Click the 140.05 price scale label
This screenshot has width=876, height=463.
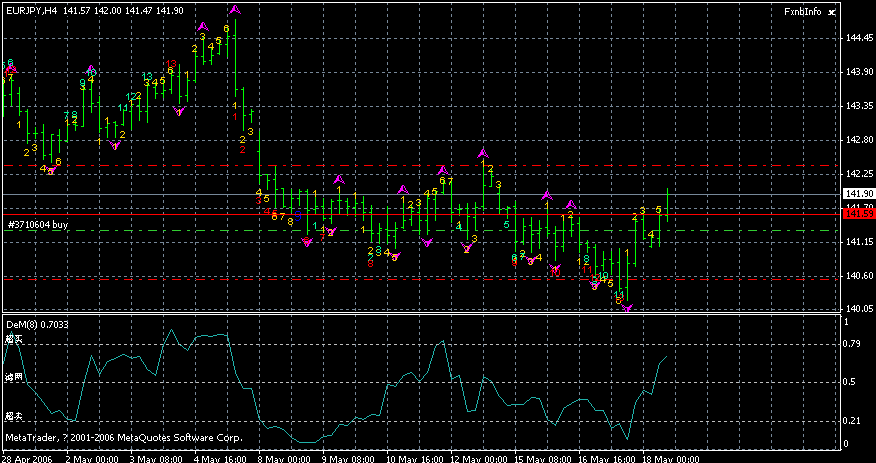coord(859,309)
